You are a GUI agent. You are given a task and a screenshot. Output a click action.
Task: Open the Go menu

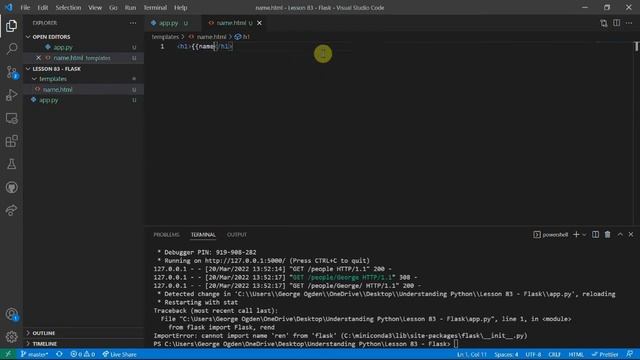113,7
